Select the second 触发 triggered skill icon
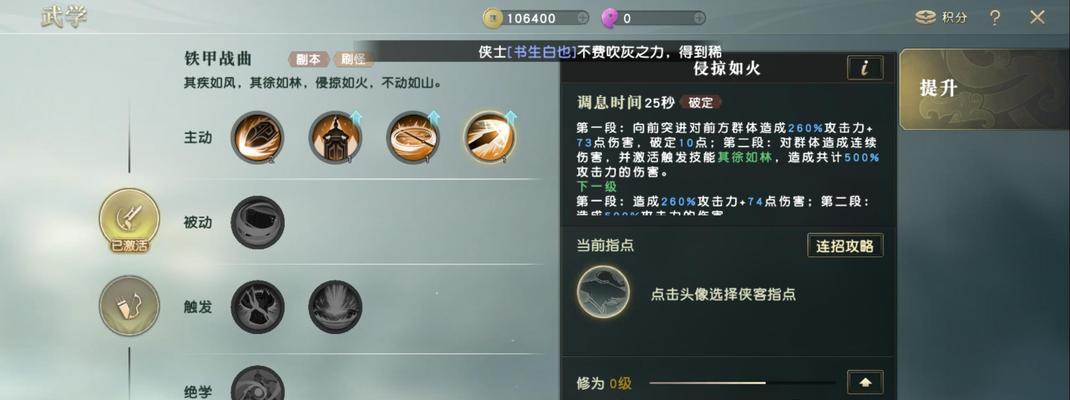1070x400 pixels. 335,306
